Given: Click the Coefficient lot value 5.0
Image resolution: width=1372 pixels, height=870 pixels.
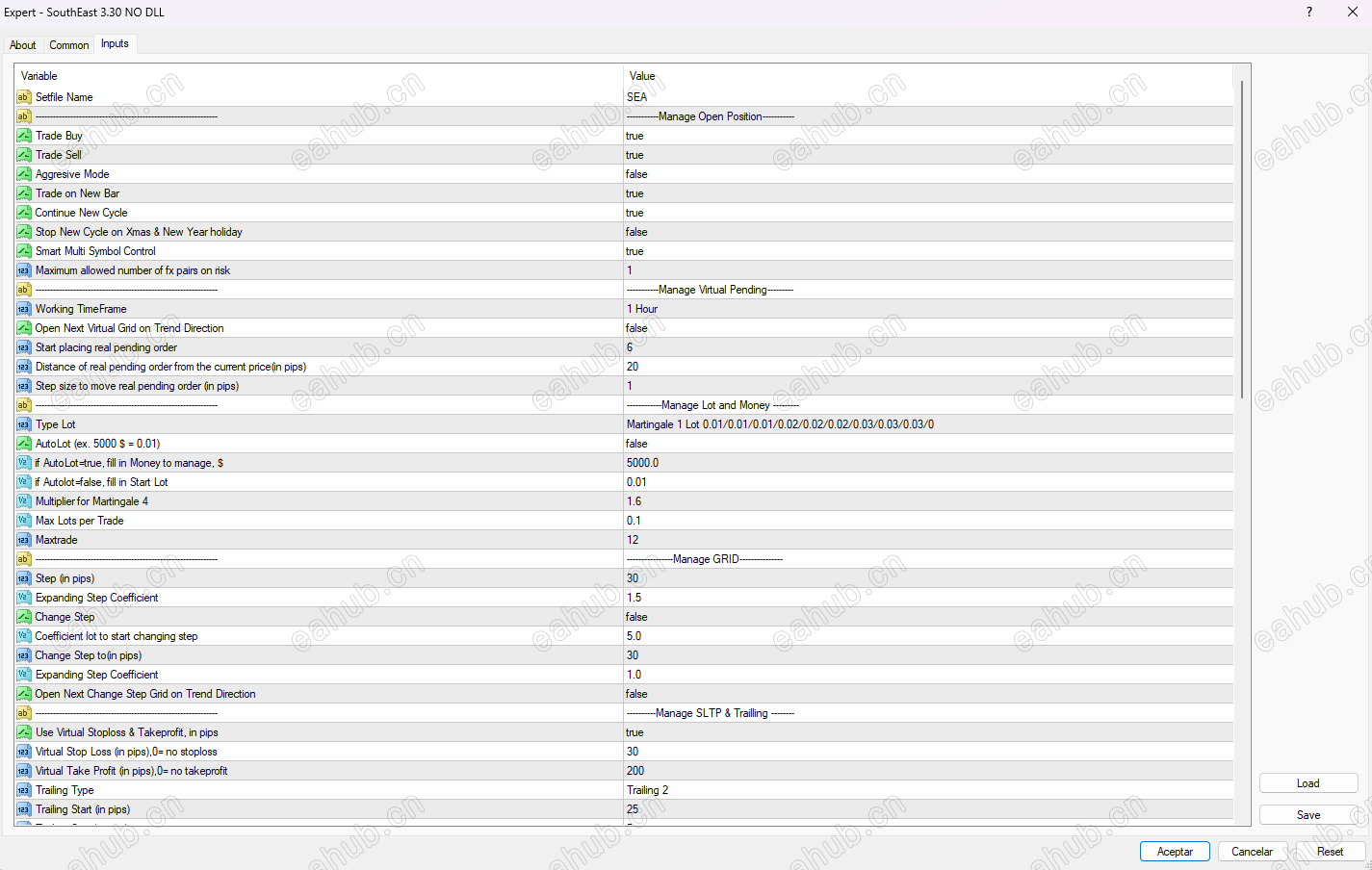Looking at the screenshot, I should tap(634, 636).
